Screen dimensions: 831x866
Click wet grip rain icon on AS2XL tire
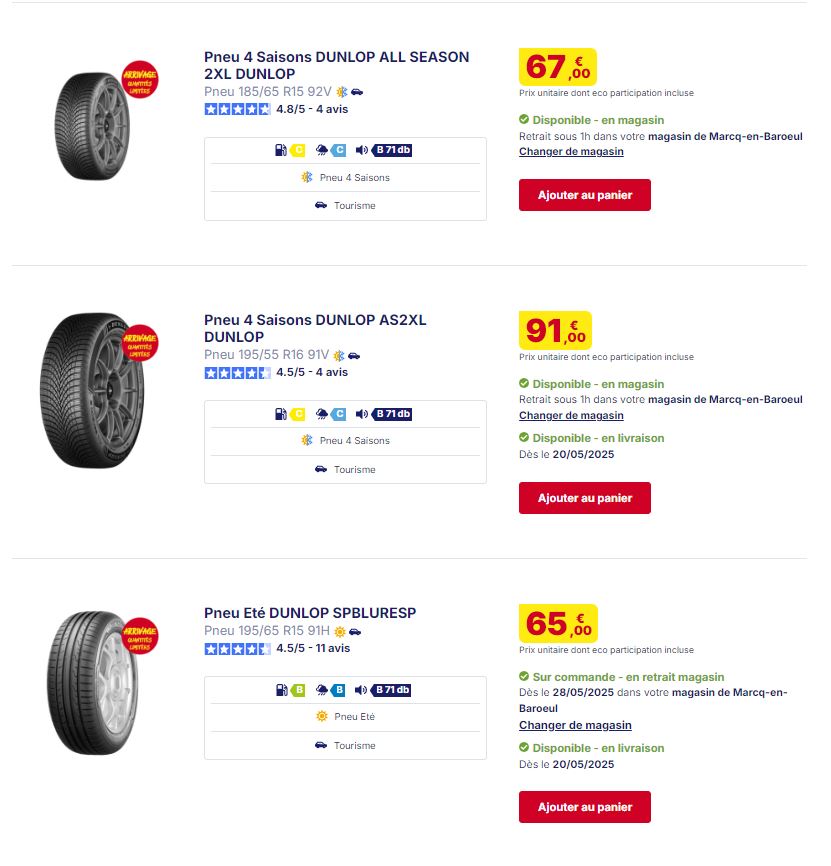coord(321,414)
